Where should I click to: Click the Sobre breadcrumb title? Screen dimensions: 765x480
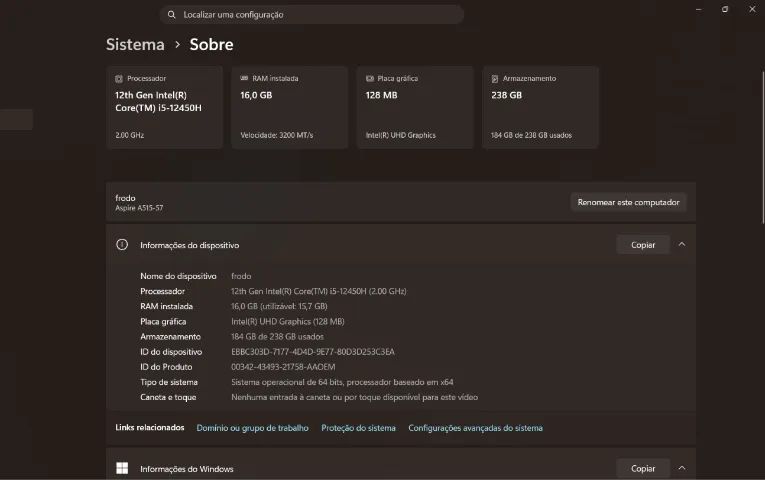[x=211, y=44]
